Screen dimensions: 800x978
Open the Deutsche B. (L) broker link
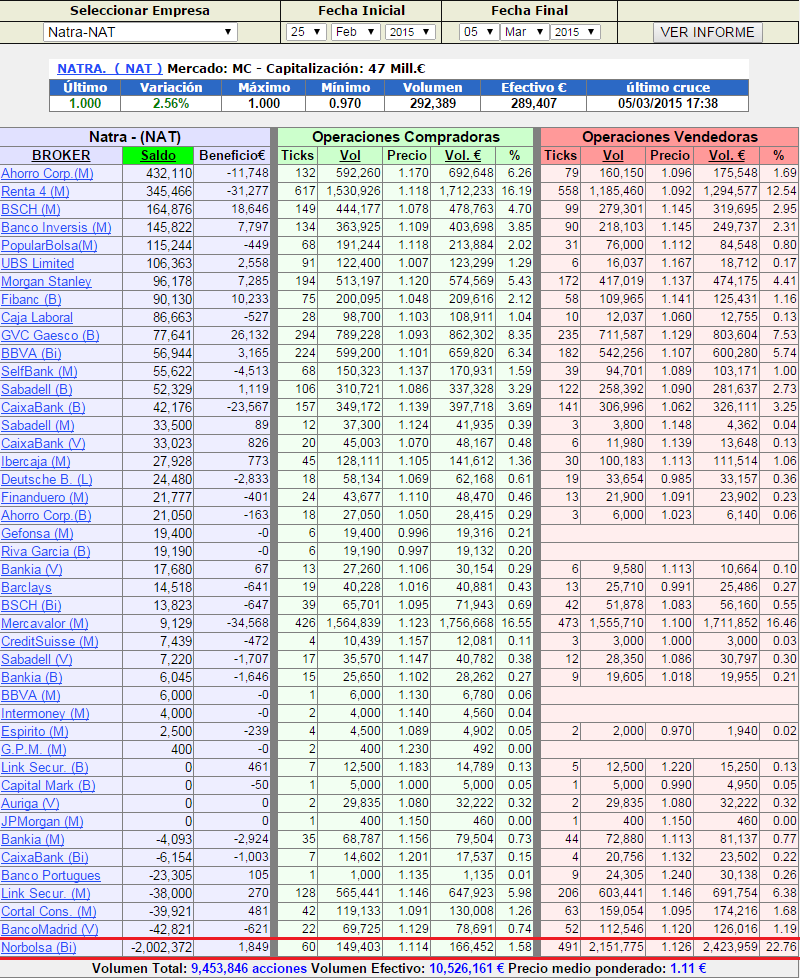47,480
